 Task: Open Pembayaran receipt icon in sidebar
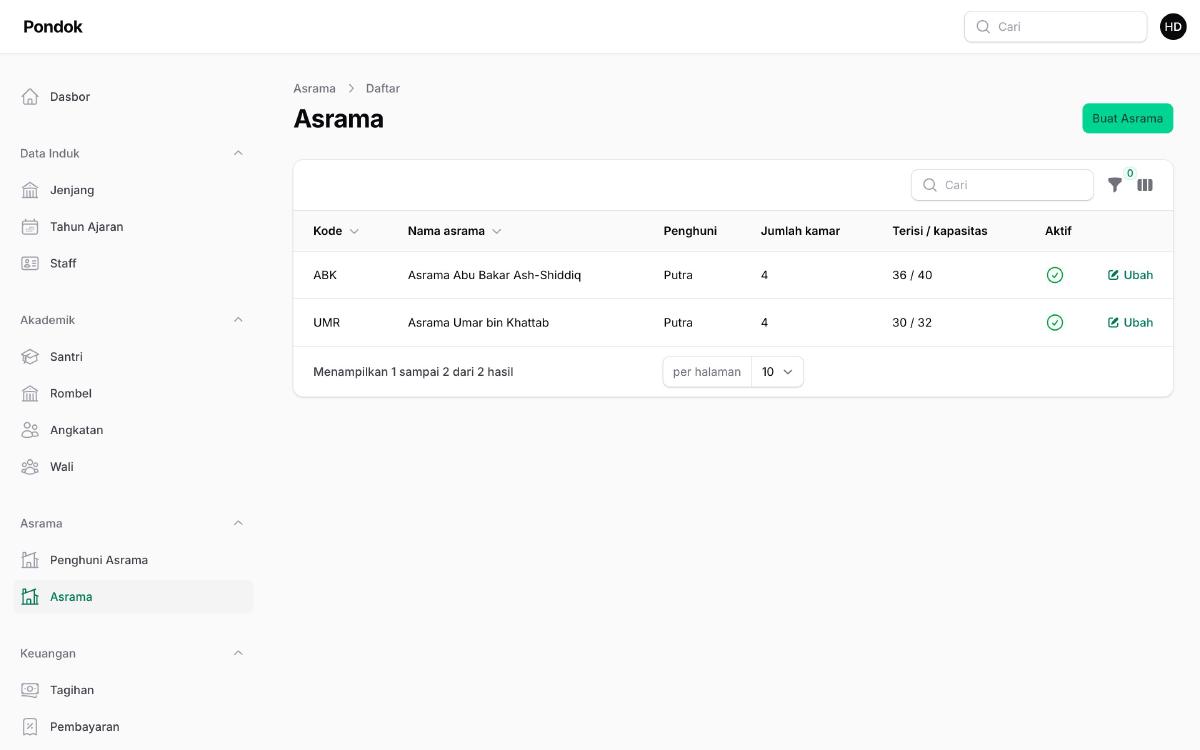point(30,727)
